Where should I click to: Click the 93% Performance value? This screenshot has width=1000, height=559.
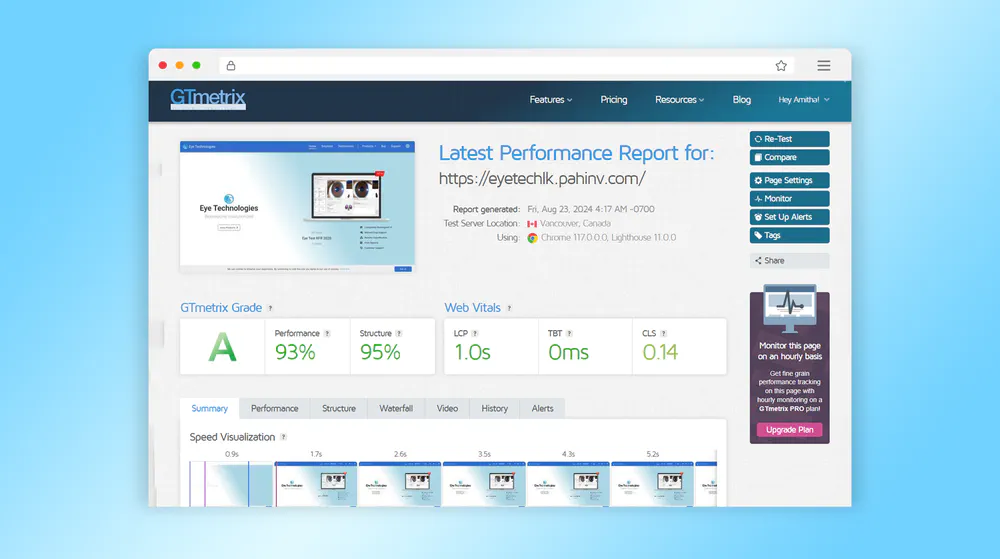click(295, 352)
